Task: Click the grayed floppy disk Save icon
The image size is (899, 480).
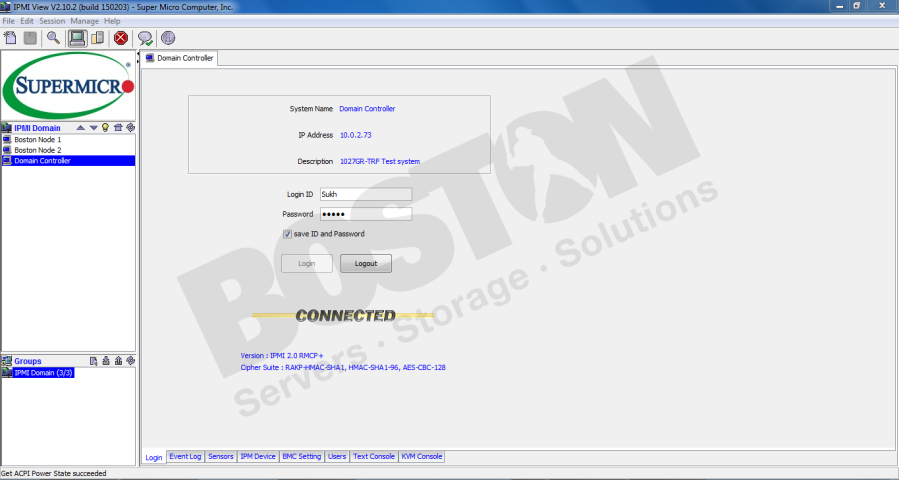Action: pos(30,38)
